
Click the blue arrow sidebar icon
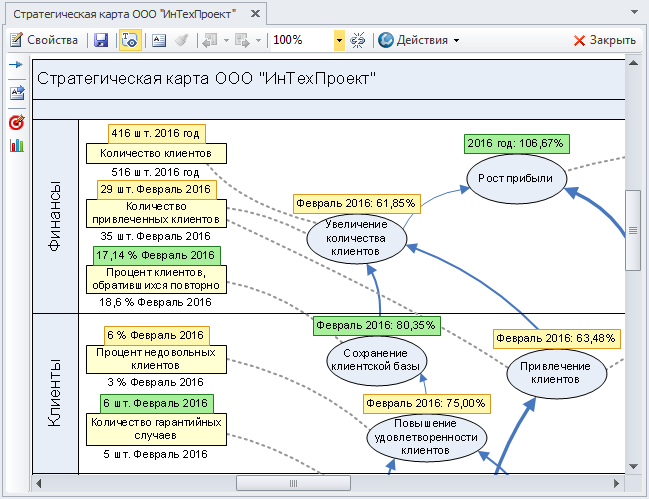coord(16,65)
